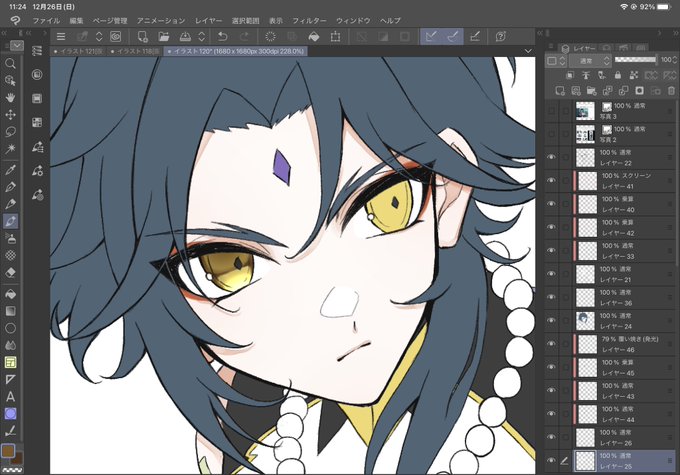Click the Transform scale icon in the command bar
The image size is (680, 475).
click(x=335, y=36)
